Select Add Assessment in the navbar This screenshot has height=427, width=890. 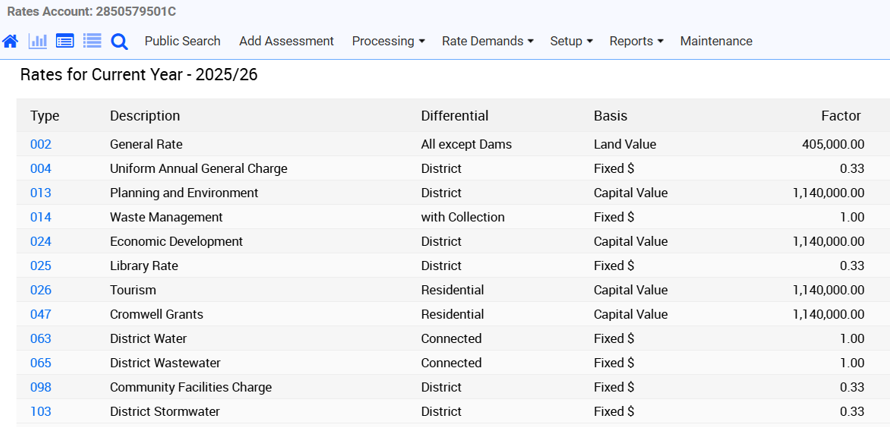coord(286,41)
